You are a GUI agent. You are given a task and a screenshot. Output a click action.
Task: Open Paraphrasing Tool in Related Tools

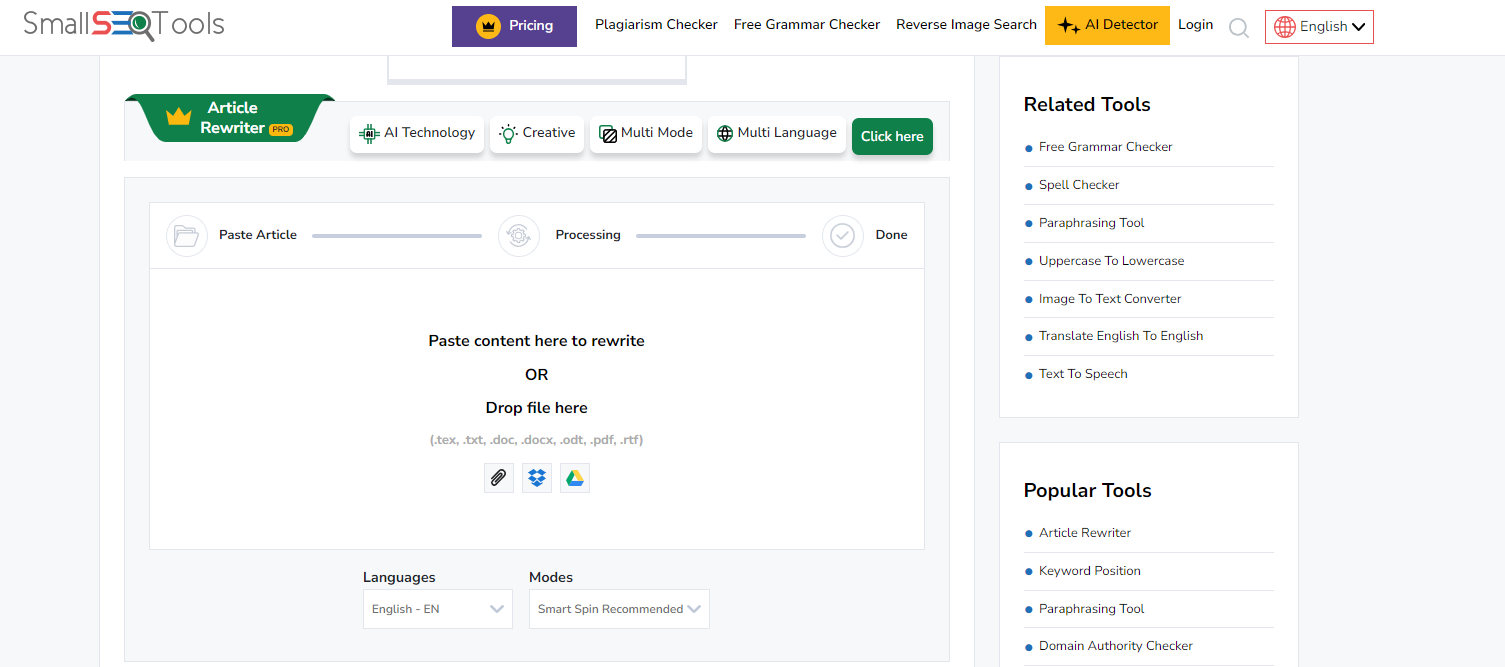[x=1091, y=223]
